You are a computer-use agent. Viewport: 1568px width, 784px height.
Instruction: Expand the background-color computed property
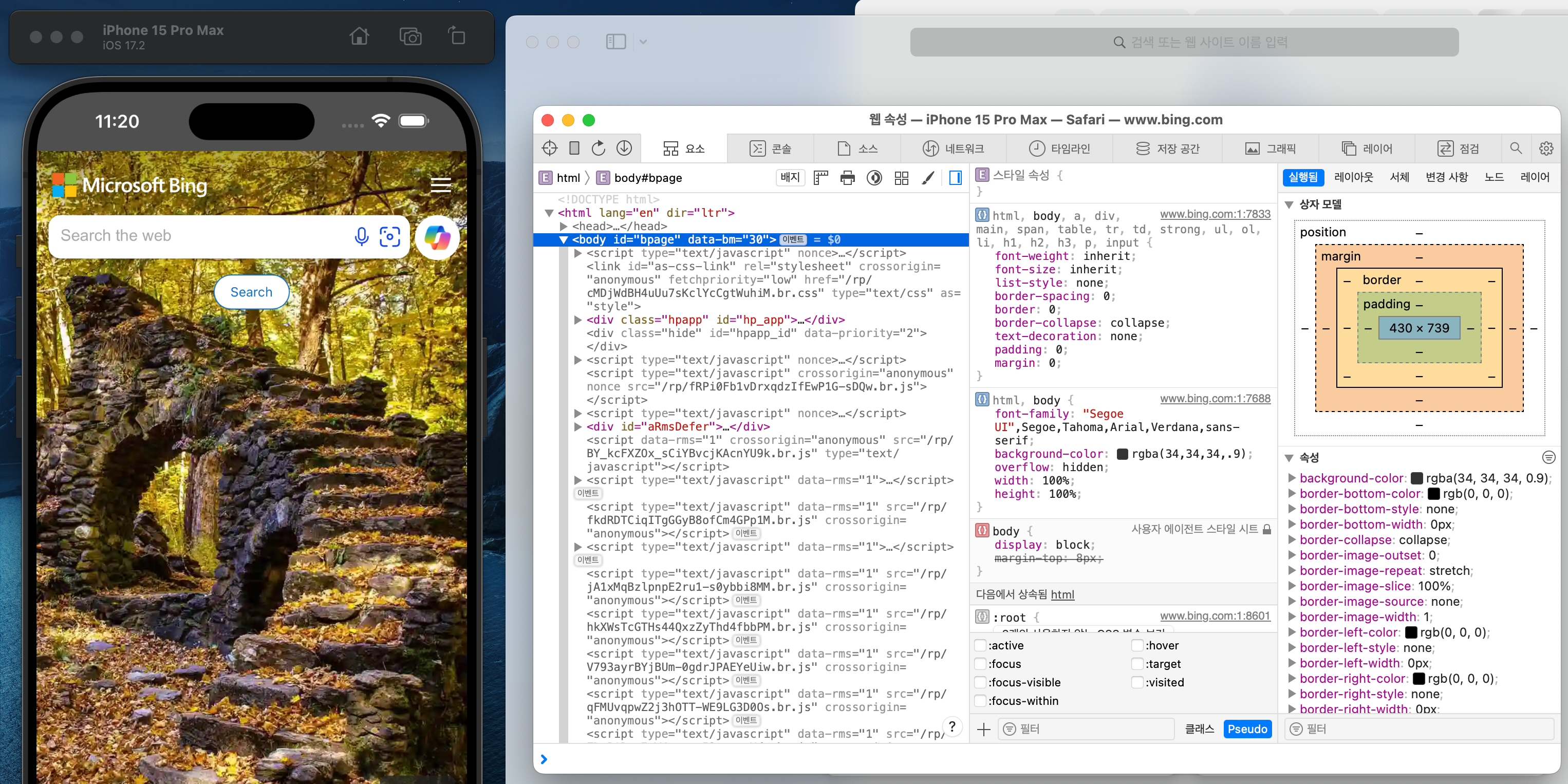[x=1291, y=478]
